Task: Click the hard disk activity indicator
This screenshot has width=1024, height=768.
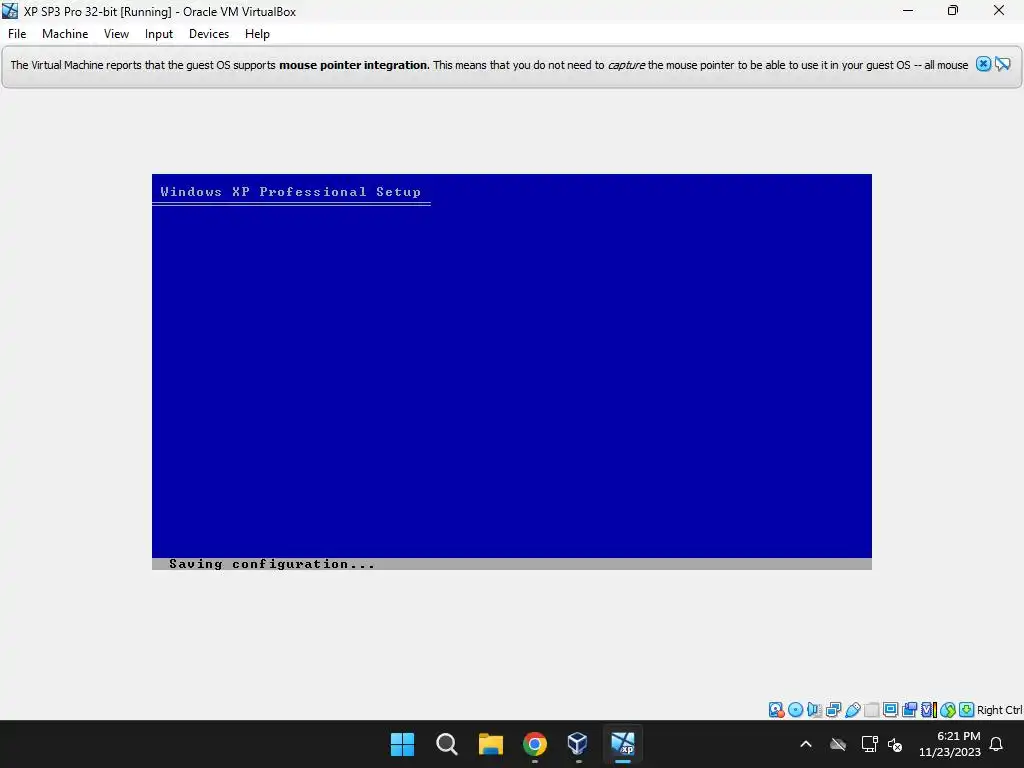Action: pyautogui.click(x=776, y=710)
